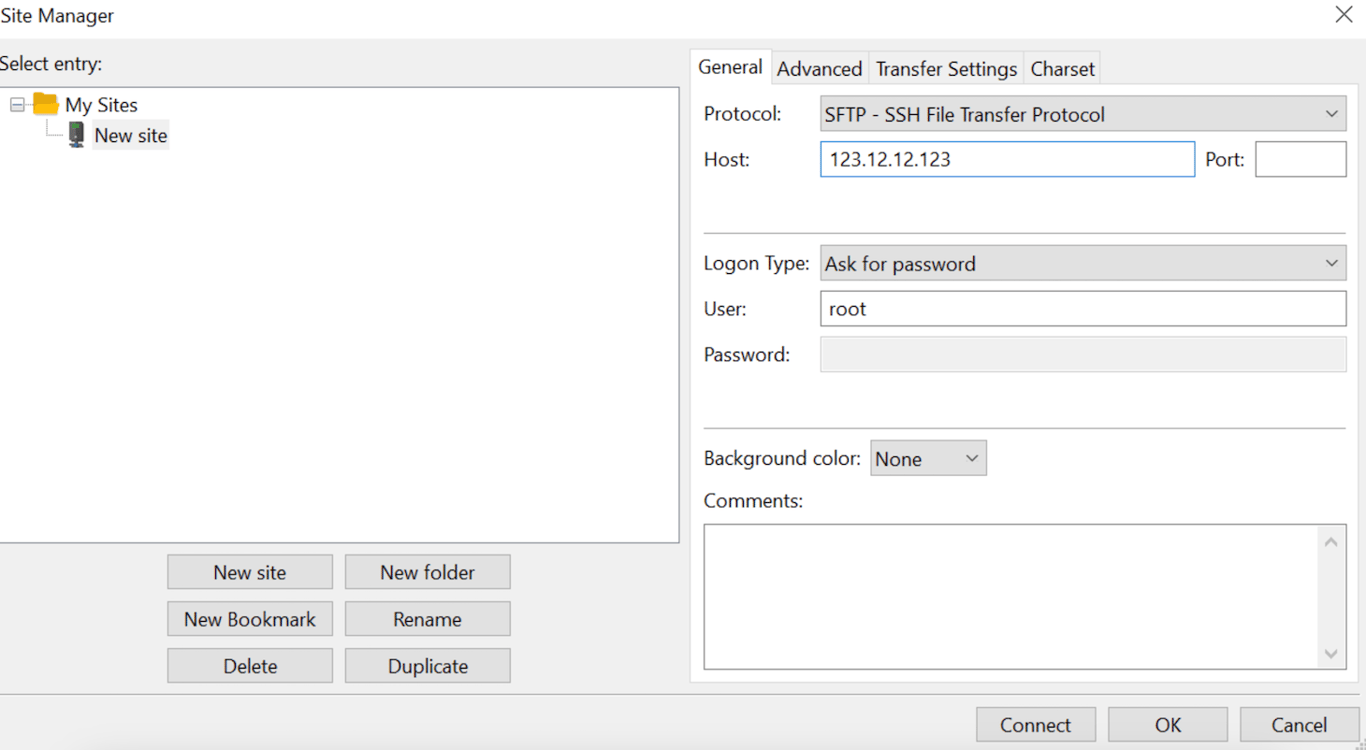Open the Logon Type dropdown
This screenshot has height=750, width=1366.
point(1332,263)
